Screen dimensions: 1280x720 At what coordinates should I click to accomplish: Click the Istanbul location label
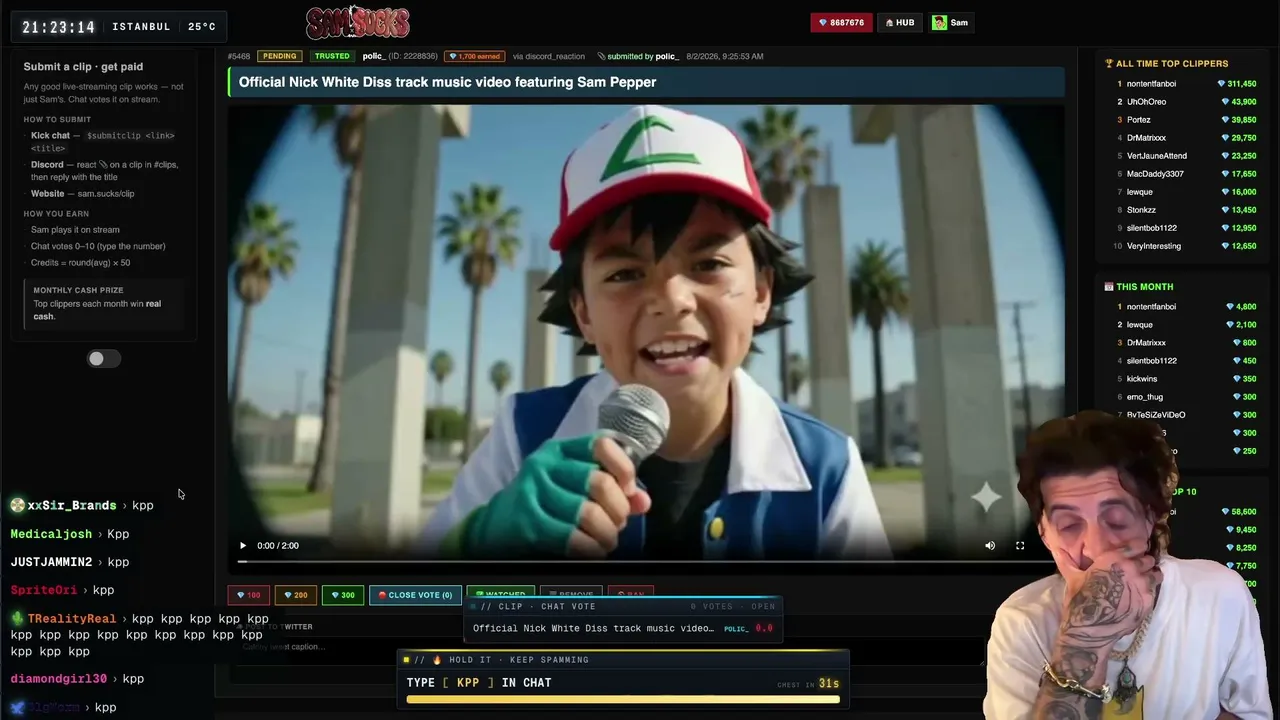(141, 27)
